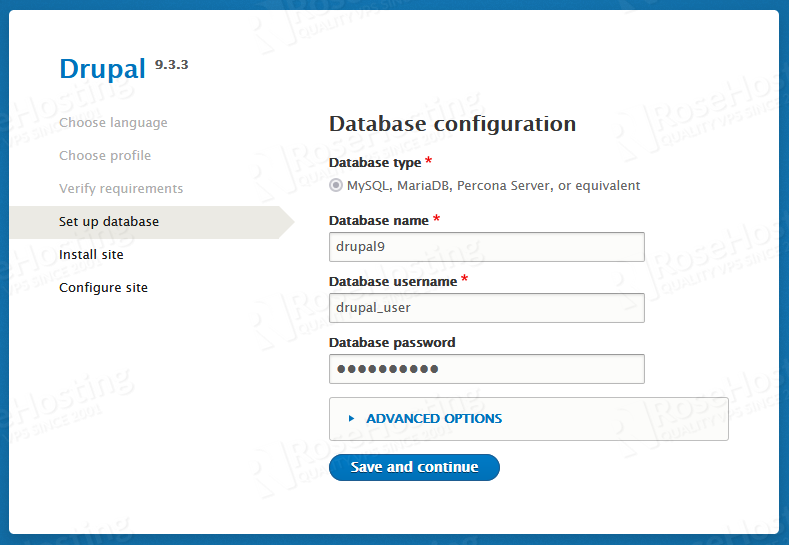Image resolution: width=789 pixels, height=545 pixels.
Task: Click the Database name field containing drupal9
Action: coord(487,247)
